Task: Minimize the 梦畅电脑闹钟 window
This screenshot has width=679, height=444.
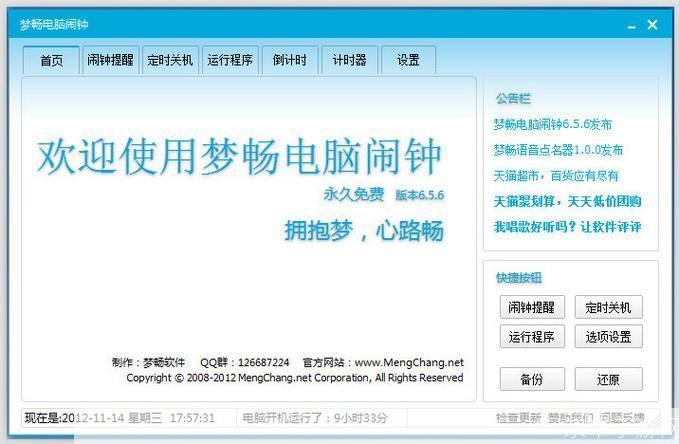Action: click(x=632, y=26)
